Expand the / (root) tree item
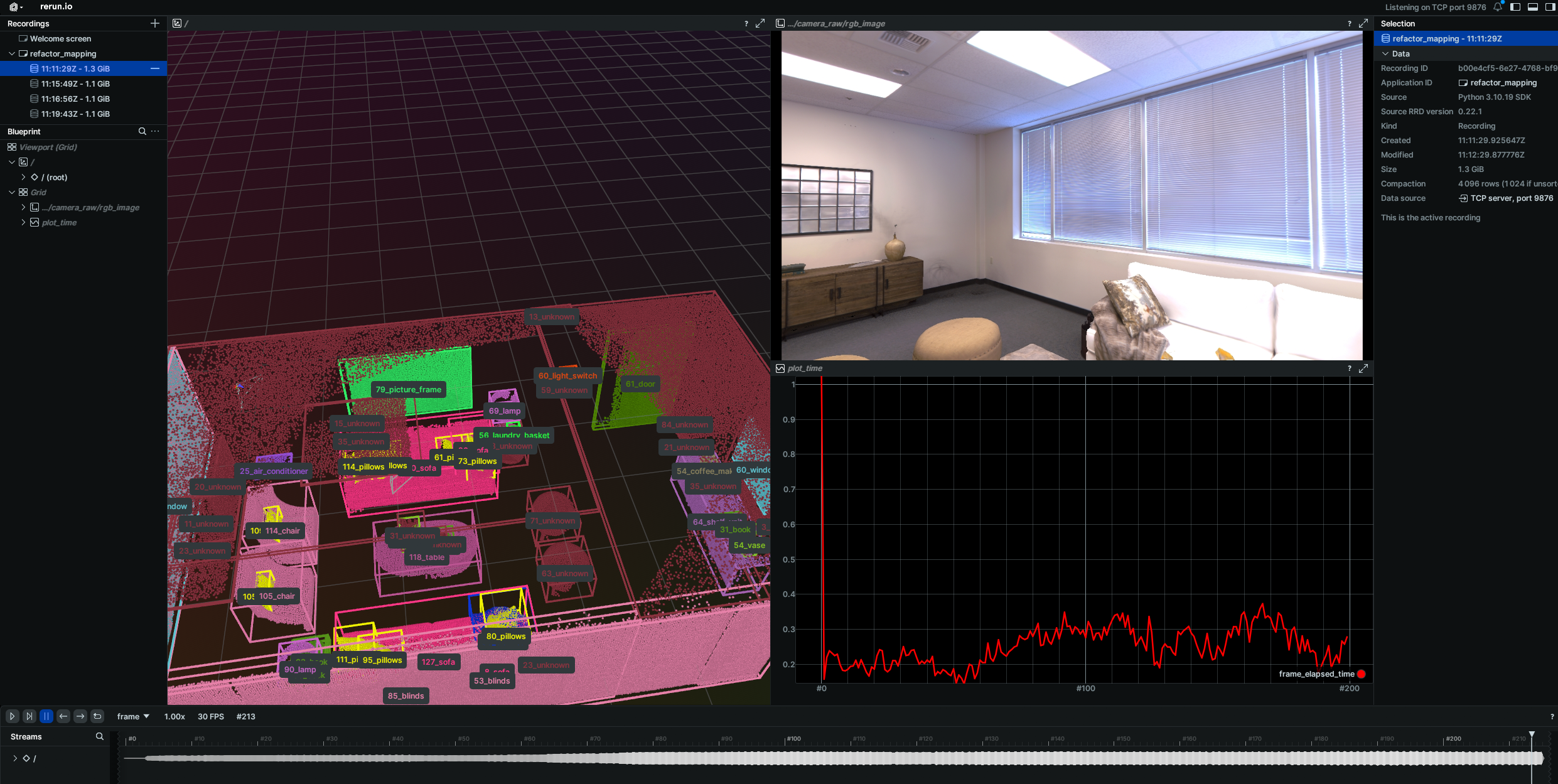Image resolution: width=1558 pixels, height=784 pixels. point(23,177)
